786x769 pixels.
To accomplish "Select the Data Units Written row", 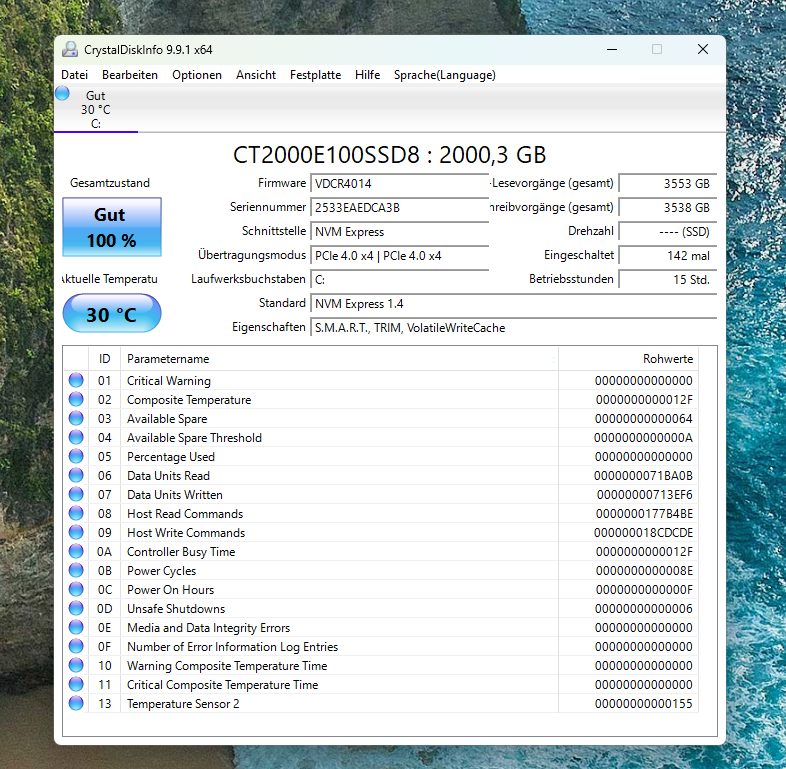I will coord(381,494).
